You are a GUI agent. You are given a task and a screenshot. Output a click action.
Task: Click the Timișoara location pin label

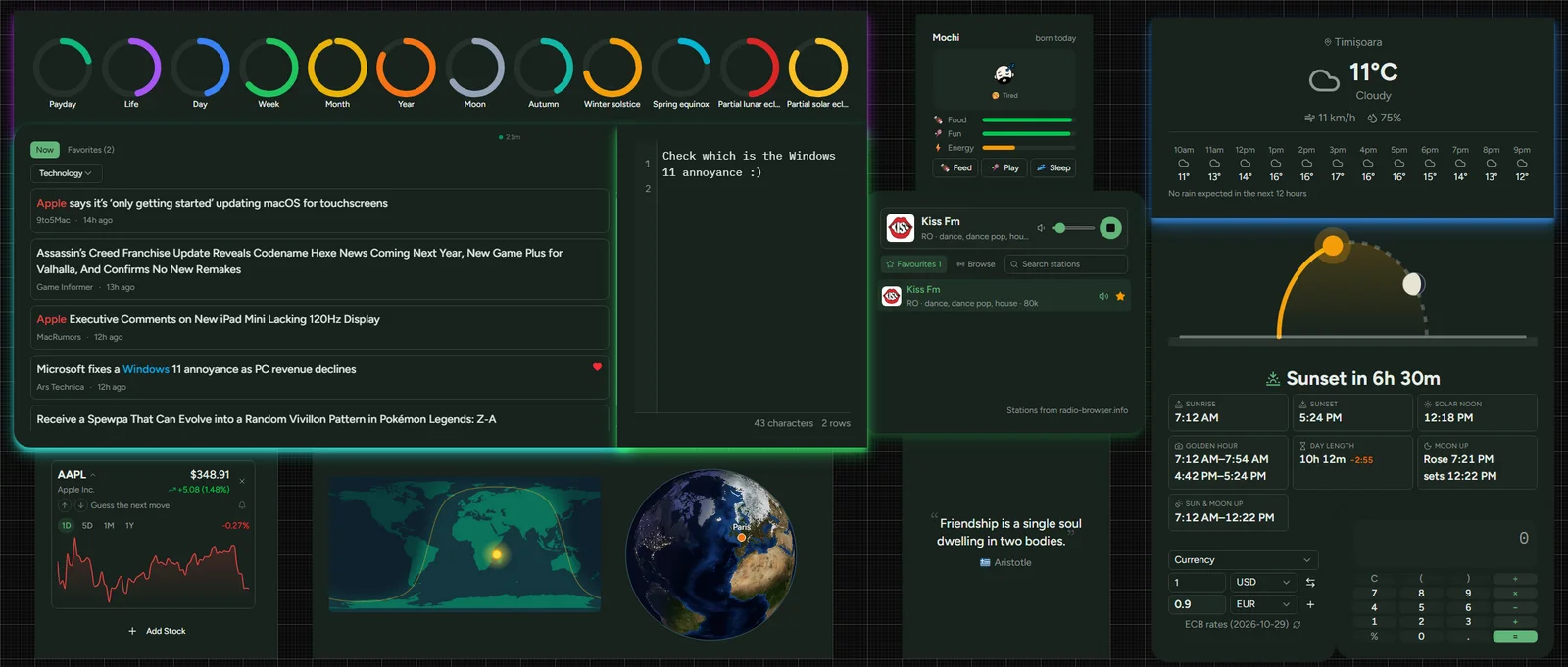[1352, 42]
